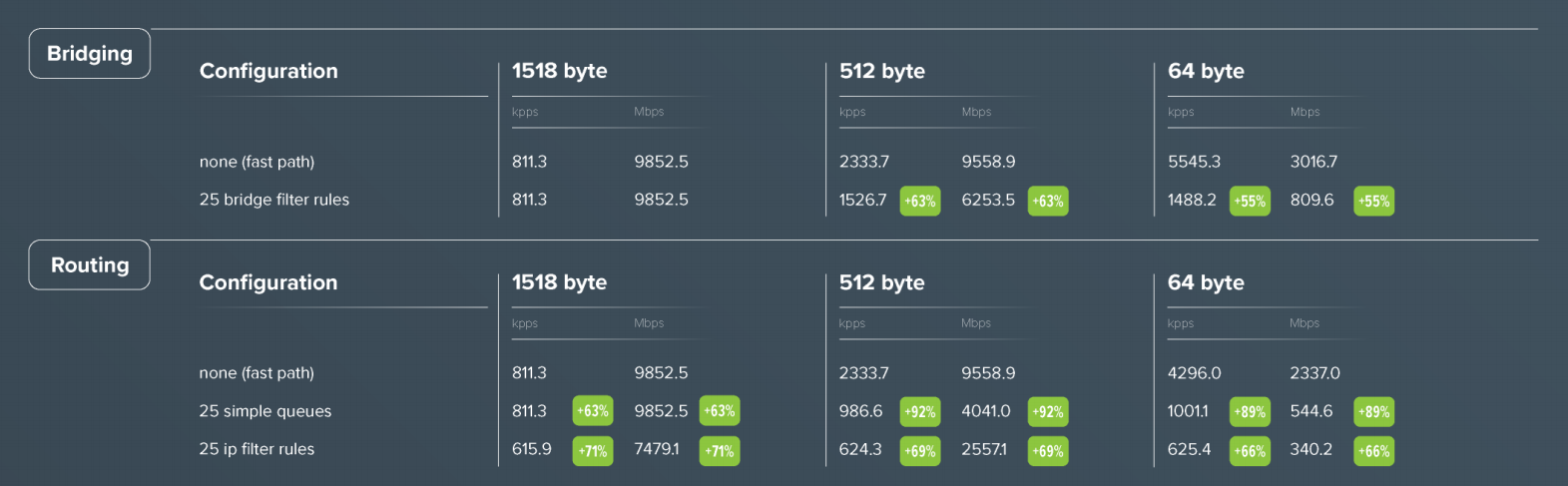The height and width of the screenshot is (486, 1568).
Task: Click the +55% badge next to 1488.2
Action: tap(1249, 201)
